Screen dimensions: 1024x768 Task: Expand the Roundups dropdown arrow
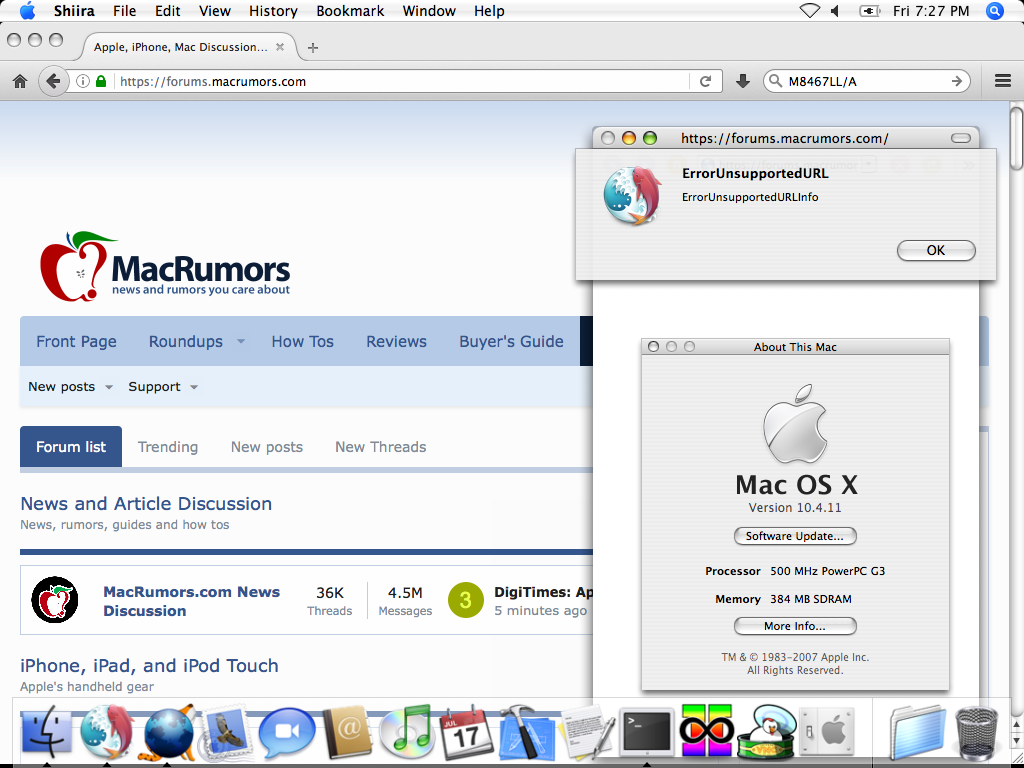[241, 342]
